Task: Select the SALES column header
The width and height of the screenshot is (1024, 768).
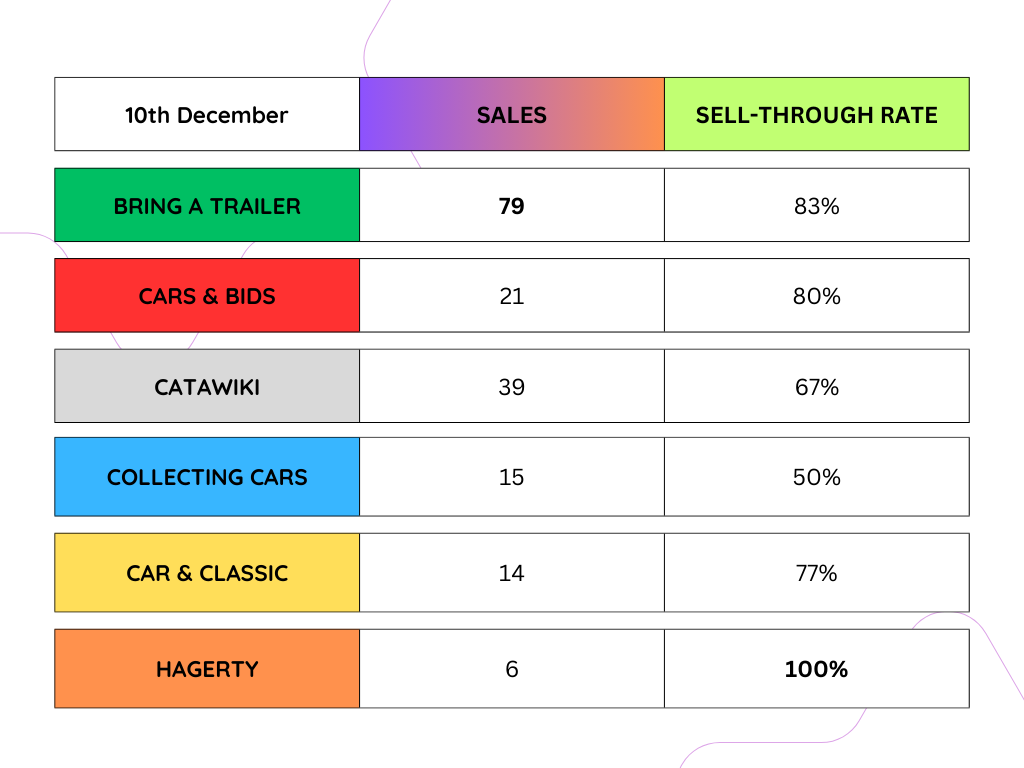Action: [511, 114]
